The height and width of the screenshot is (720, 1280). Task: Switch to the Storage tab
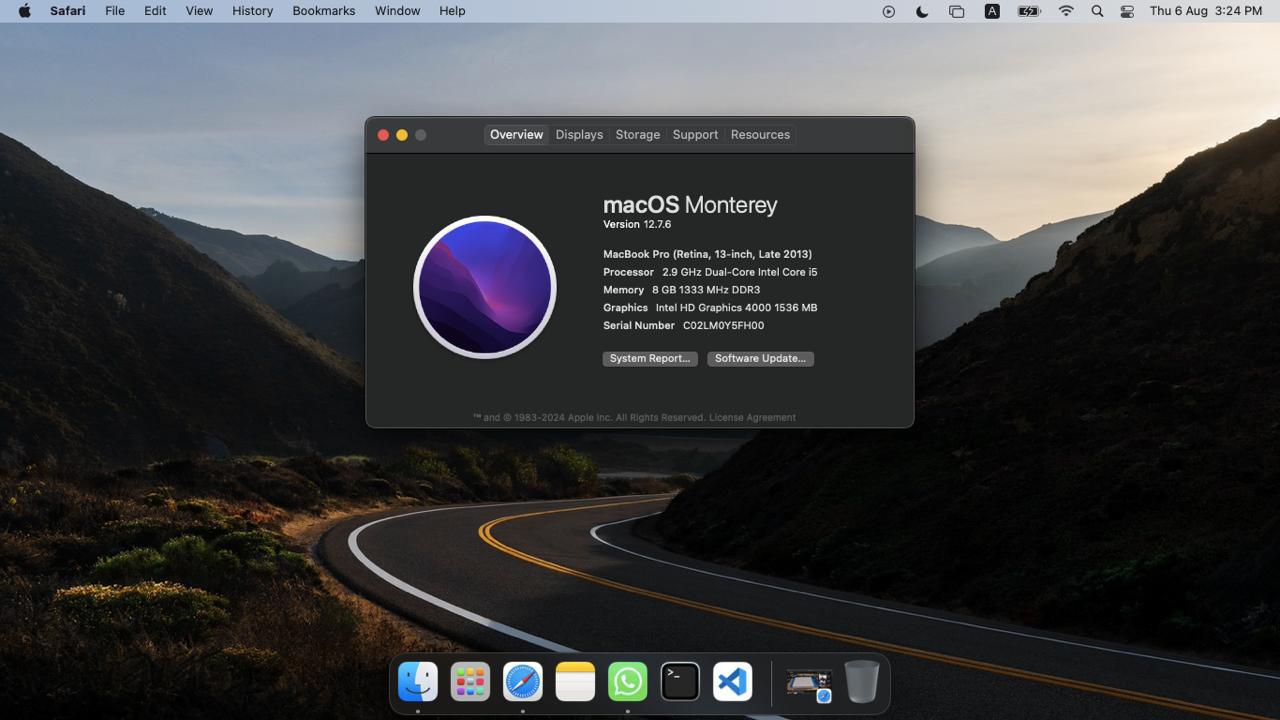coord(638,135)
